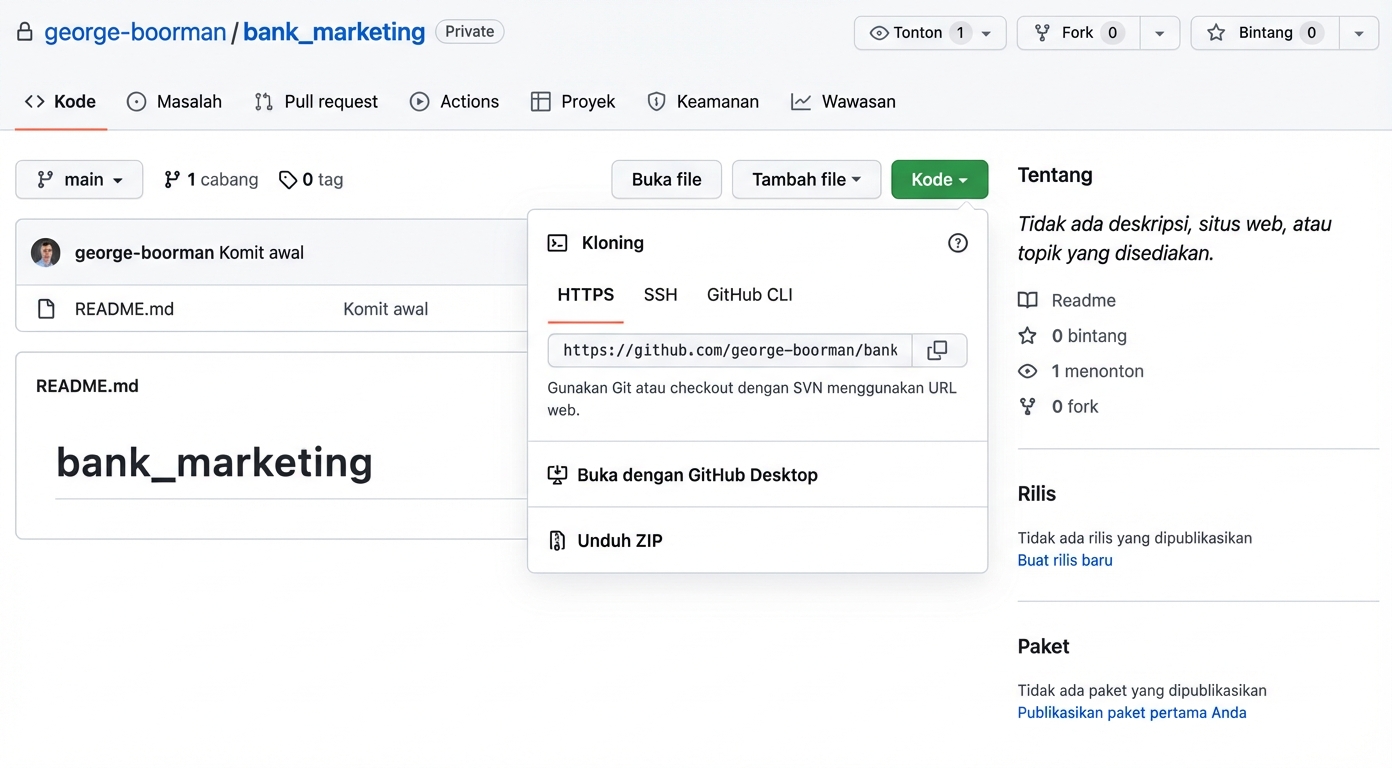Fork the repository with the Fork button
The image size is (1392, 768).
click(x=1078, y=33)
